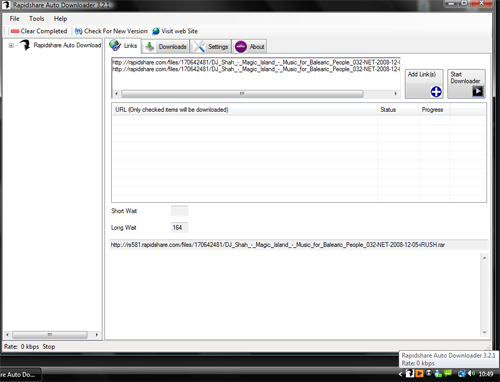Click the URL column header
The width and height of the screenshot is (500, 382).
coord(245,110)
